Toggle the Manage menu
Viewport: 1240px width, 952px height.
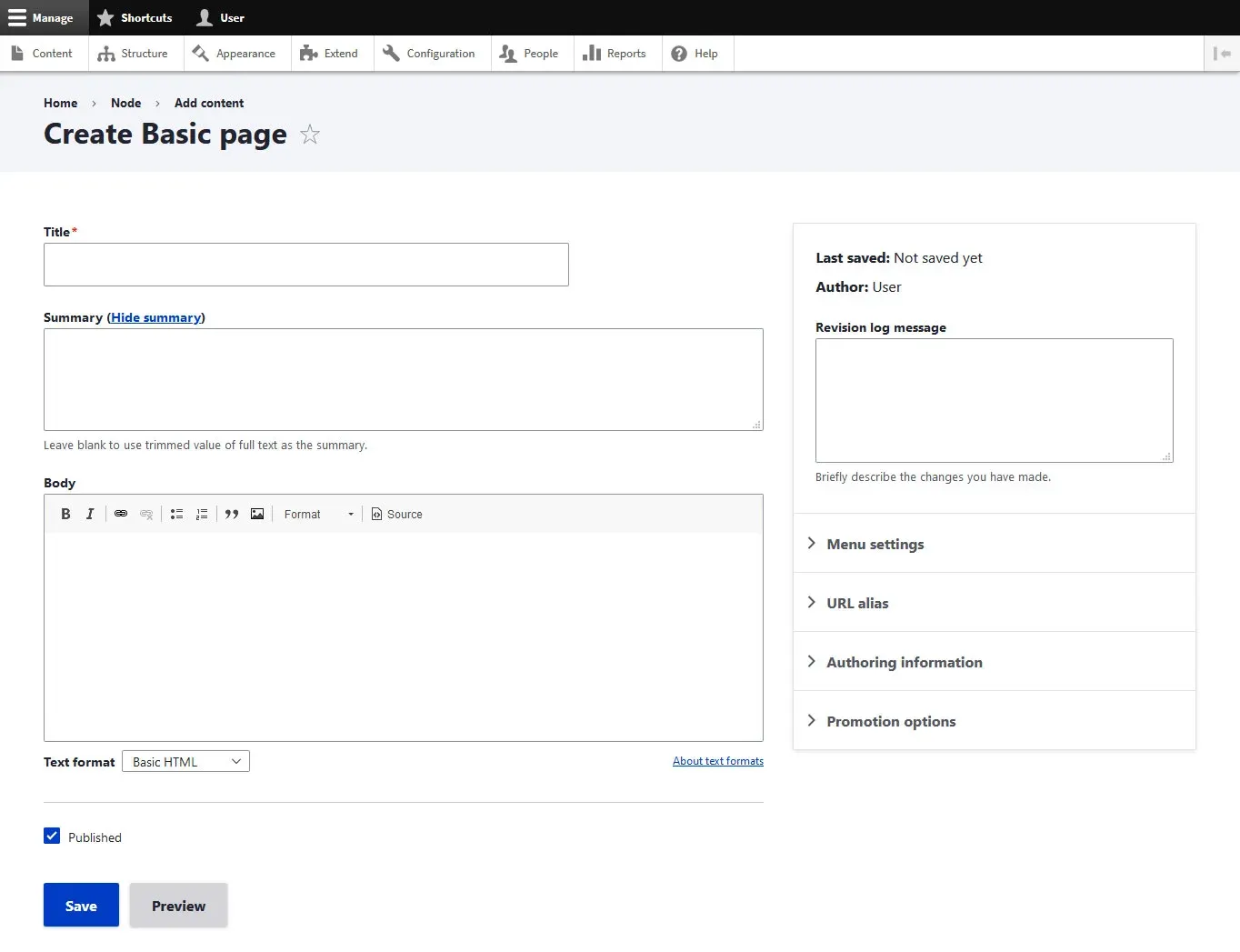coord(44,17)
